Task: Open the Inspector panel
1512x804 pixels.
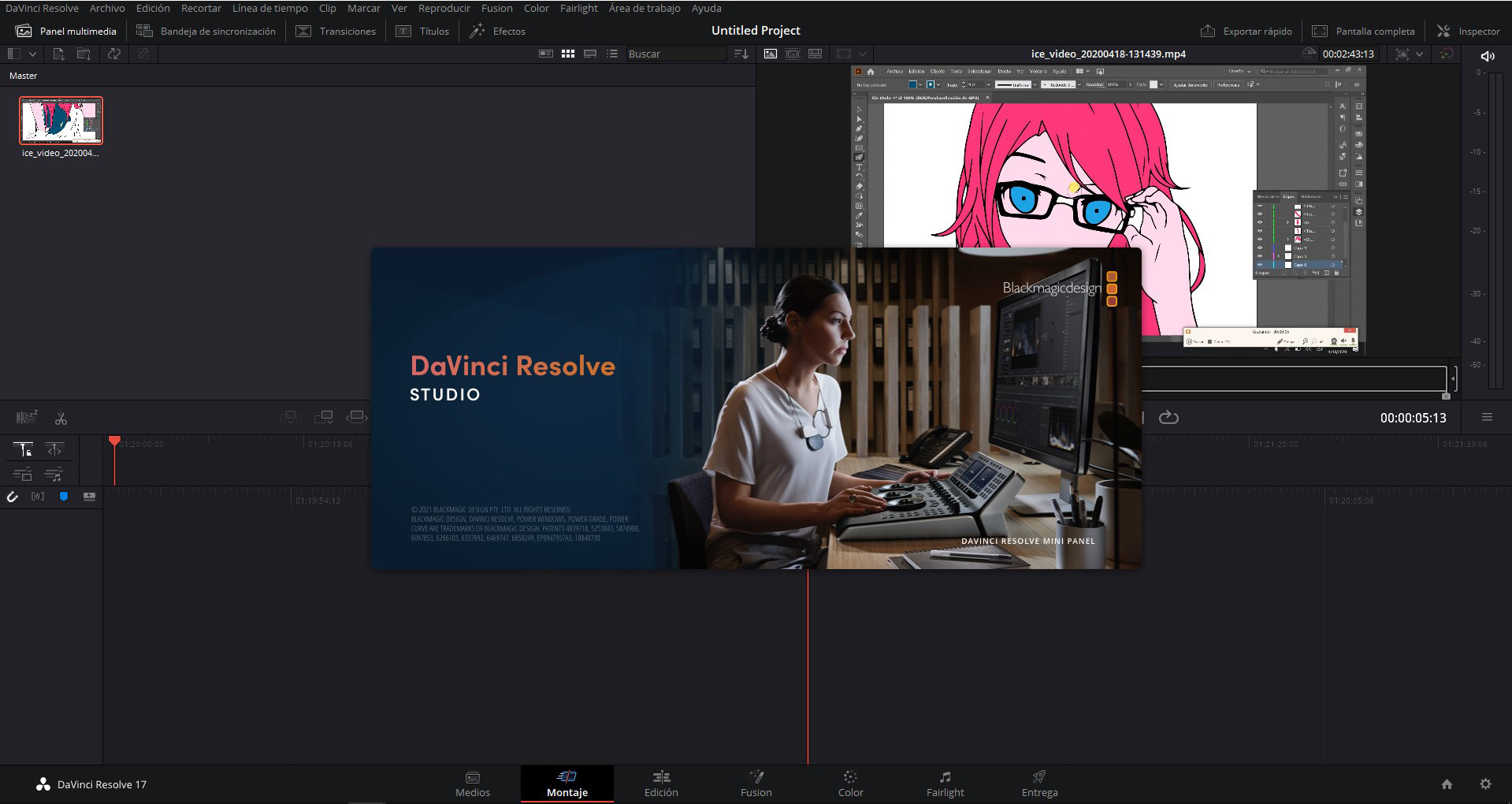Action: click(x=1469, y=31)
